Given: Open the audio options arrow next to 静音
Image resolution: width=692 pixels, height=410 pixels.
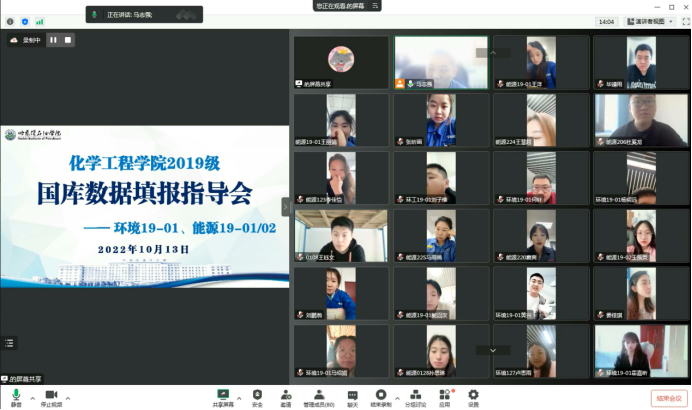Looking at the screenshot, I should point(33,398).
